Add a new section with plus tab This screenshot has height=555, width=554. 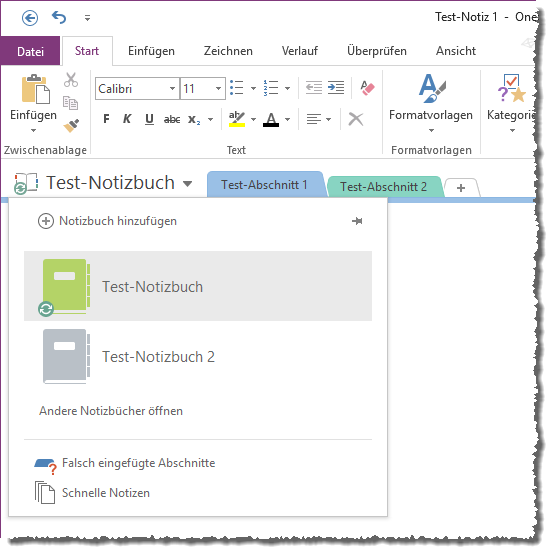(x=461, y=188)
